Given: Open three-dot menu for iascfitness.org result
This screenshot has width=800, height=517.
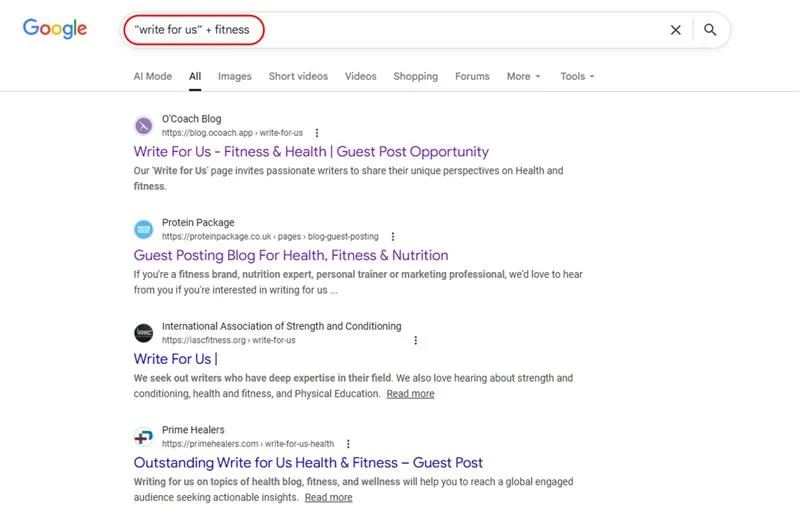Looking at the screenshot, I should click(x=416, y=340).
